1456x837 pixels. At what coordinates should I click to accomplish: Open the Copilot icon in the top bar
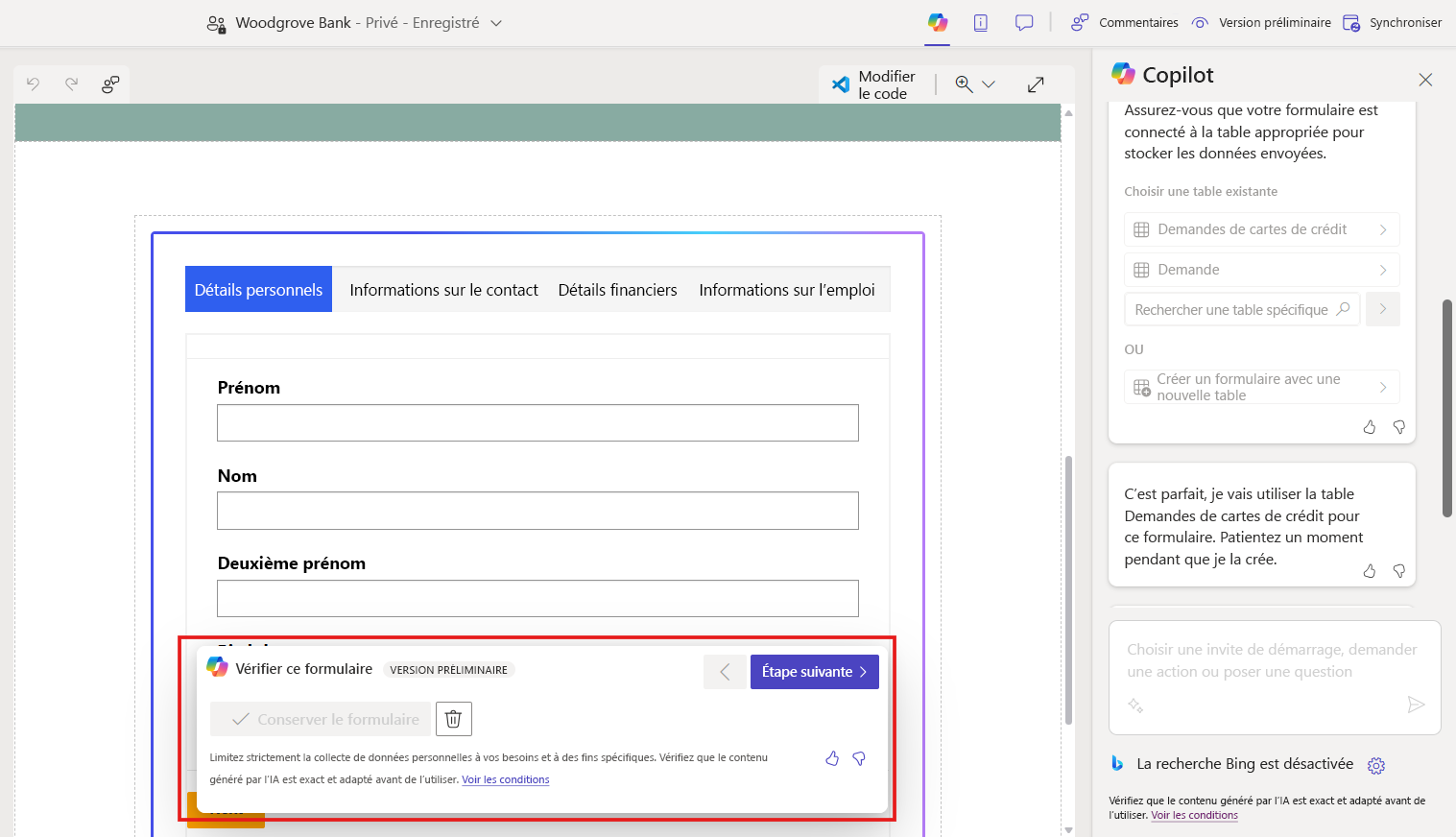point(938,21)
